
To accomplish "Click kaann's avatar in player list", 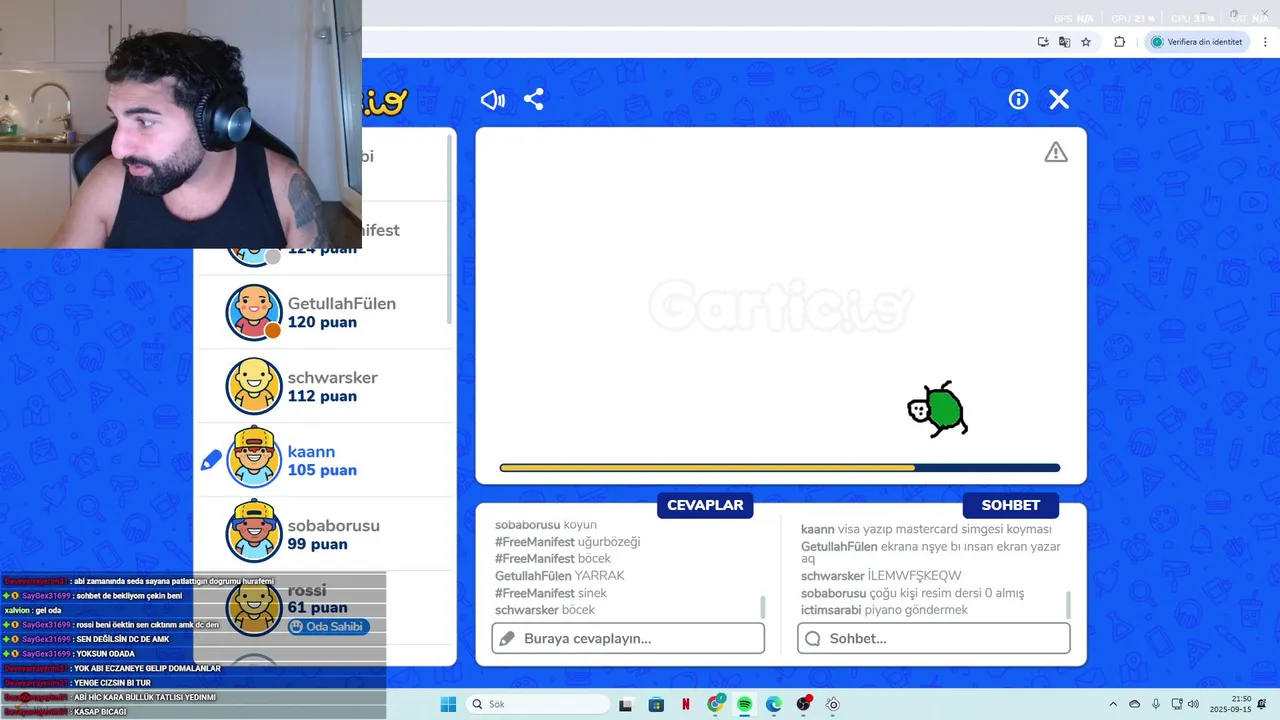I will click(254, 460).
